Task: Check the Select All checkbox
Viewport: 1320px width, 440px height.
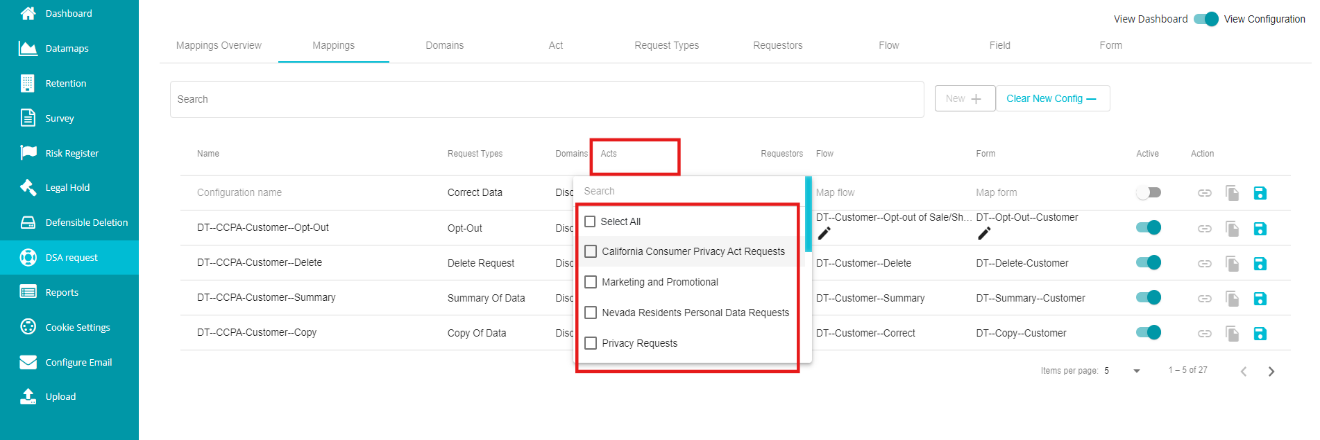Action: (590, 221)
